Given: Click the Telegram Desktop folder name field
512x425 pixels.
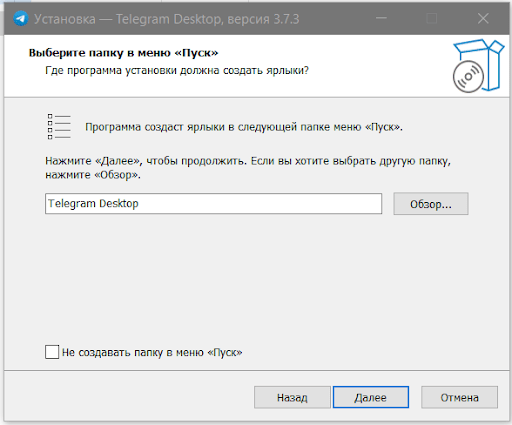Looking at the screenshot, I should coord(213,204).
